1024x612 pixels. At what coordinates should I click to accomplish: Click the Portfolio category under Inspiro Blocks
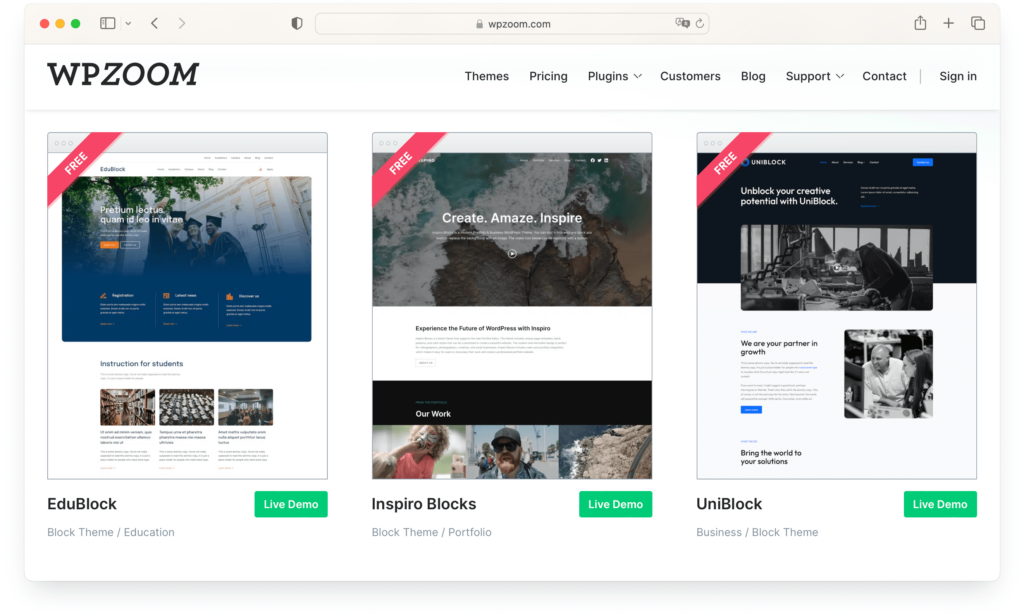point(470,532)
